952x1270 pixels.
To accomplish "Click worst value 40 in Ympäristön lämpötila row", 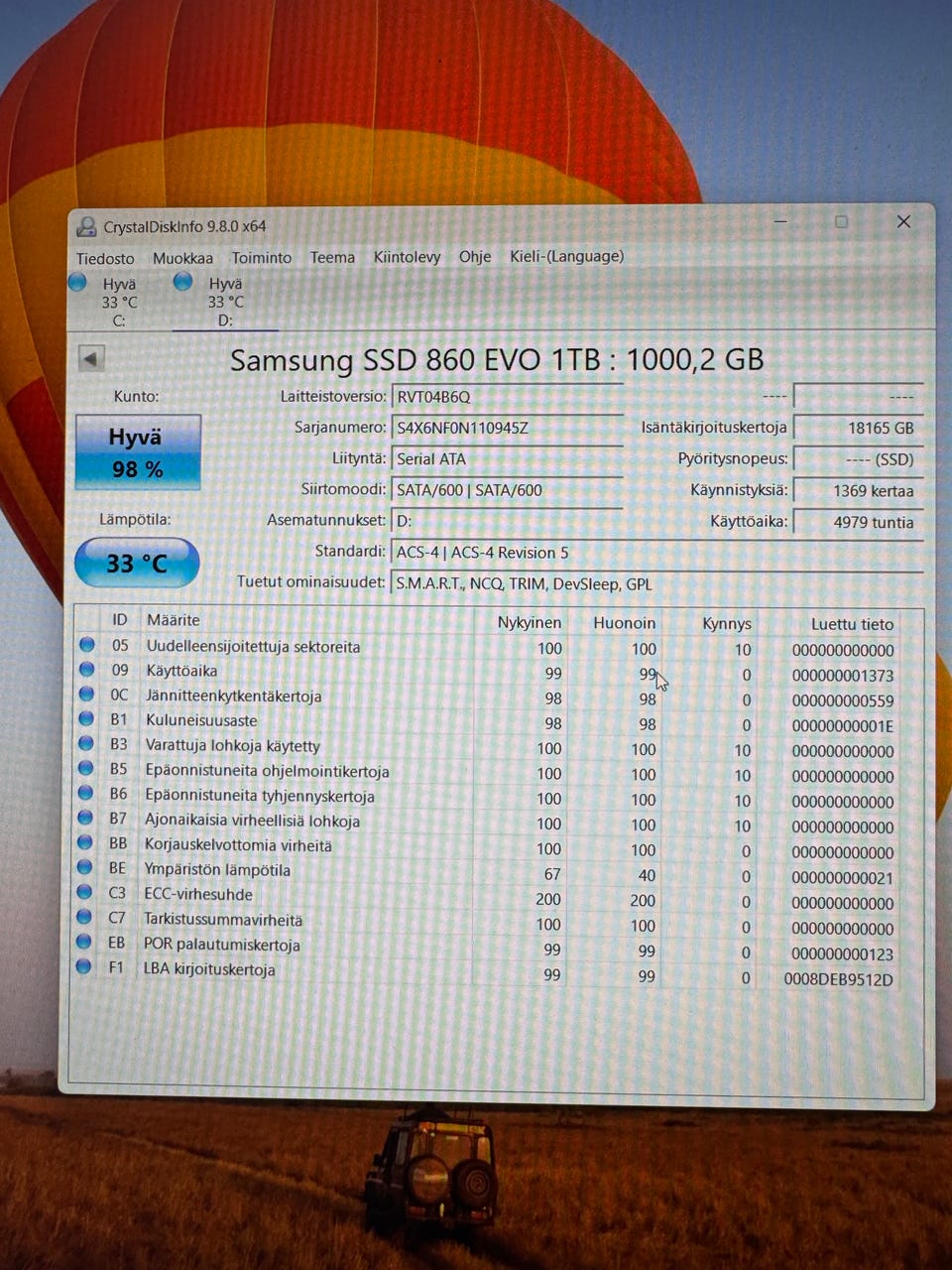I will point(647,875).
